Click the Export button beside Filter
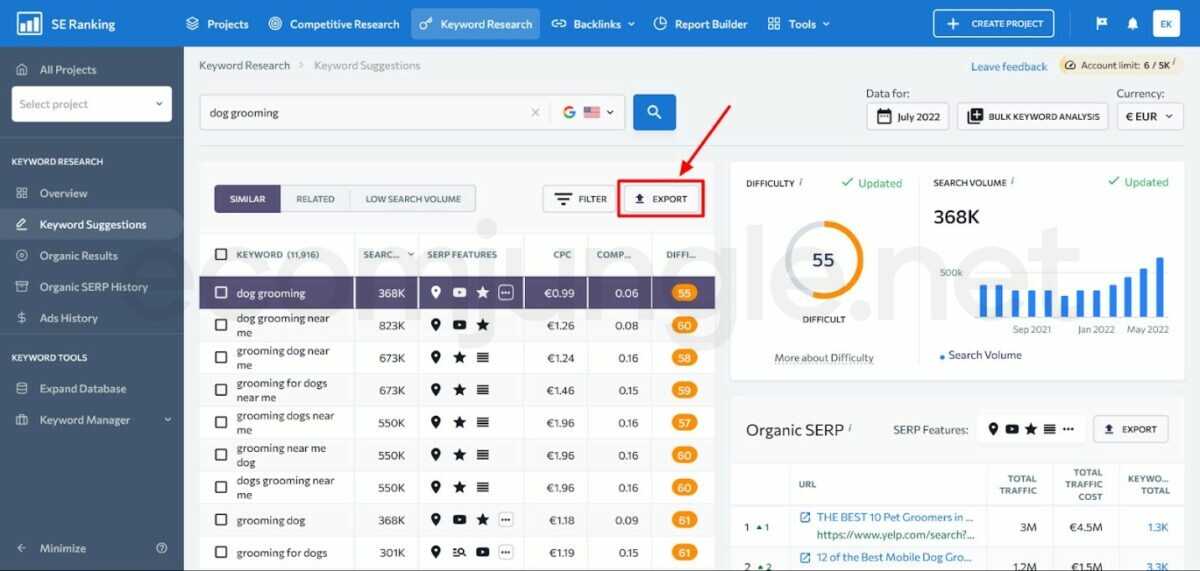This screenshot has height=571, width=1200. [661, 199]
